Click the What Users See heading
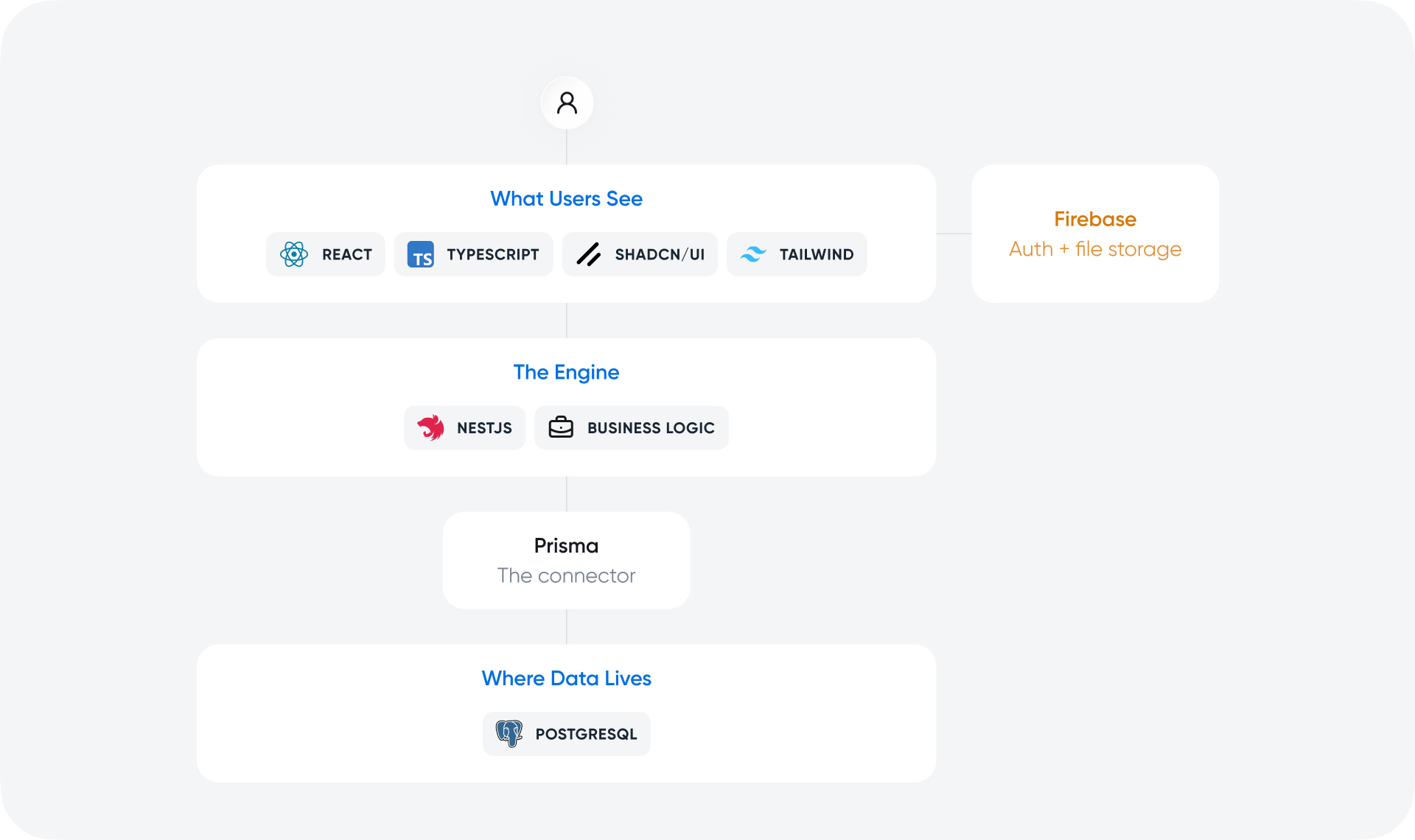The width and height of the screenshot is (1415, 840). point(567,198)
